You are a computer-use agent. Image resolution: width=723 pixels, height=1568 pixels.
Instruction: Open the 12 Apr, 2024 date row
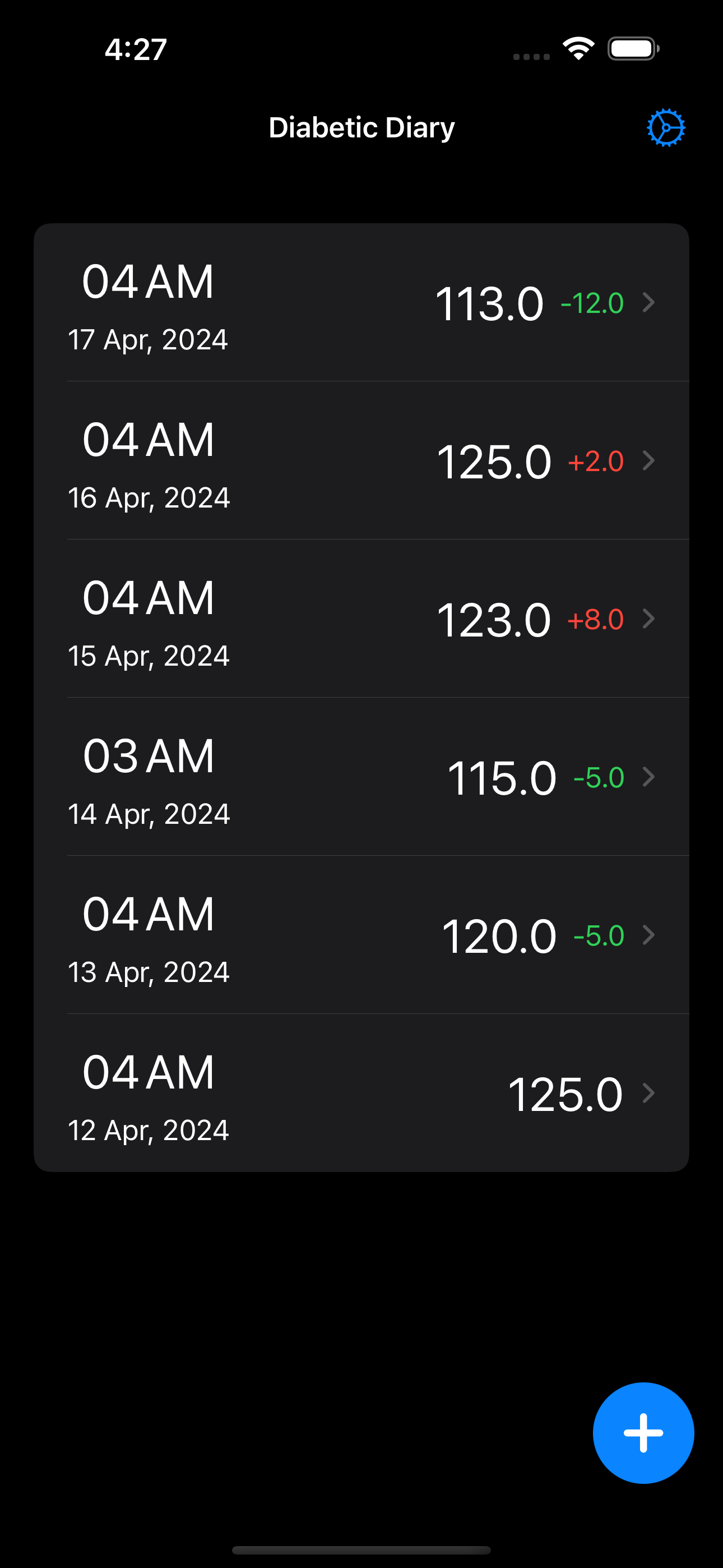(x=149, y=1131)
